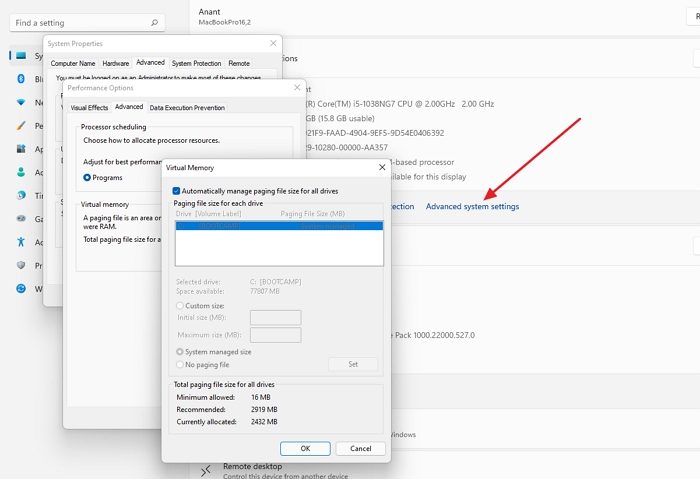This screenshot has height=479, width=700.
Task: Click the device name Anant
Action: pos(209,12)
